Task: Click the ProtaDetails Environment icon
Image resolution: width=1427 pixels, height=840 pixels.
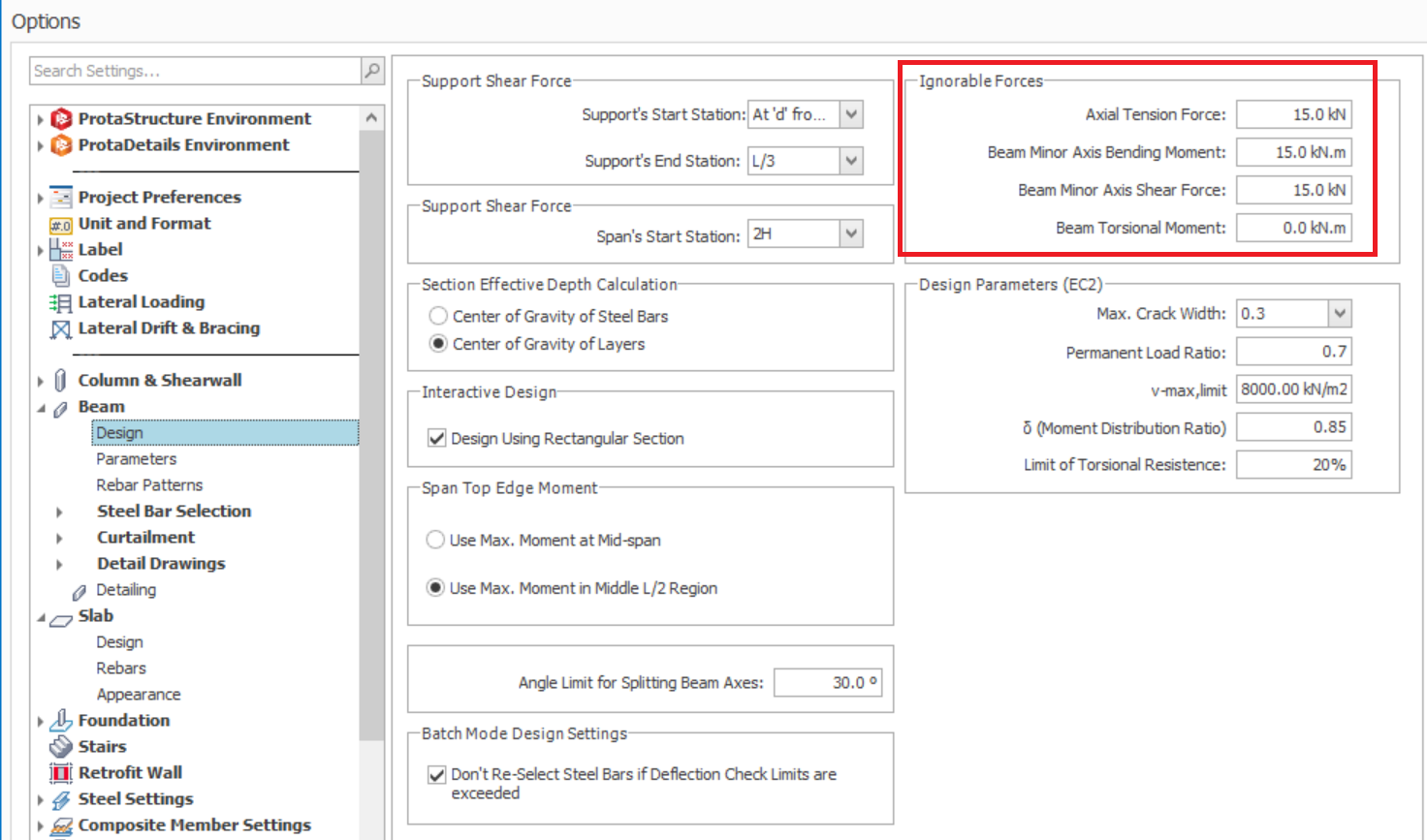Action: click(x=61, y=145)
